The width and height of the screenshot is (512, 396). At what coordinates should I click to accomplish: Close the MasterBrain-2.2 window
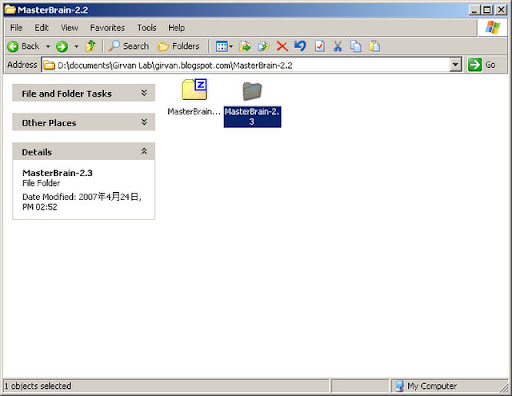(501, 10)
